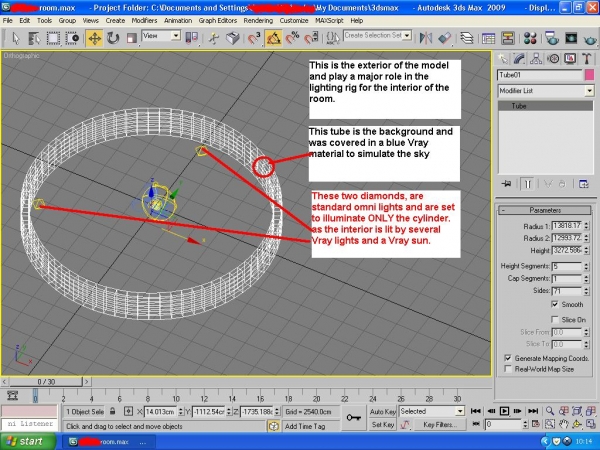This screenshot has height=450, width=600.
Task: Toggle the Smooth checkbox
Action: (x=555, y=304)
